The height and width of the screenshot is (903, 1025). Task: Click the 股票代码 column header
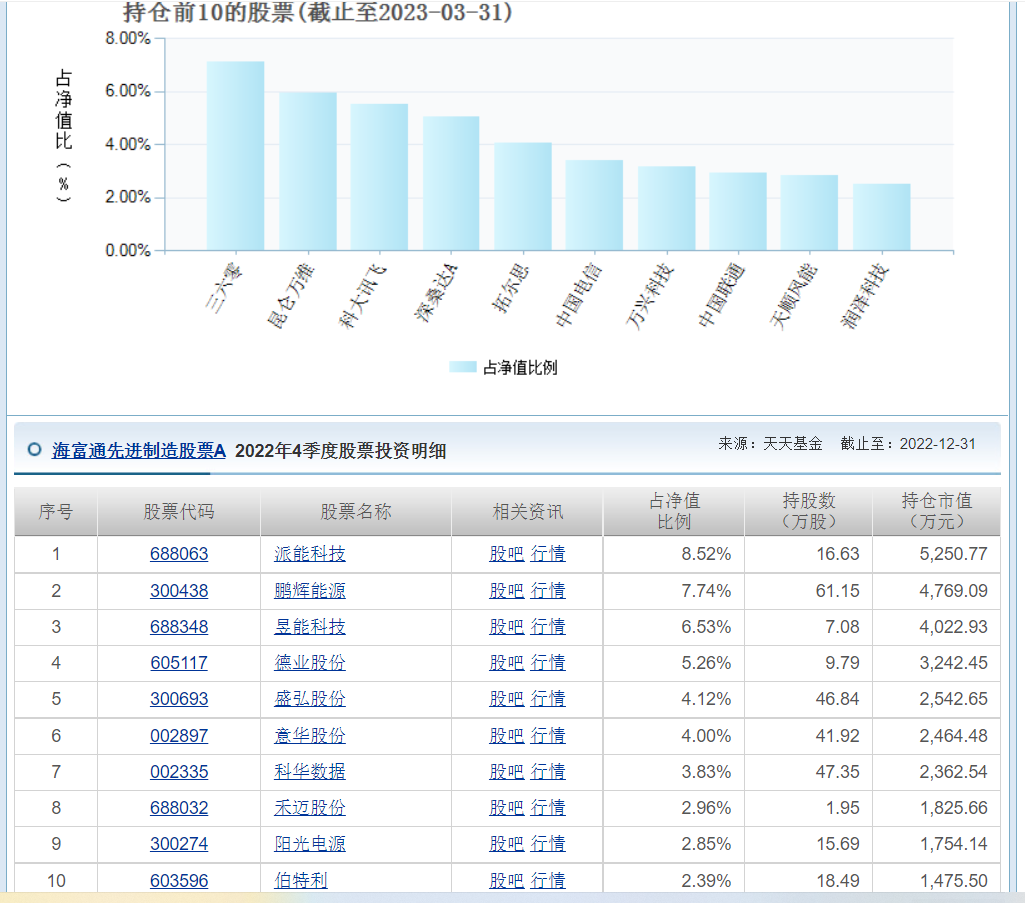coord(179,512)
